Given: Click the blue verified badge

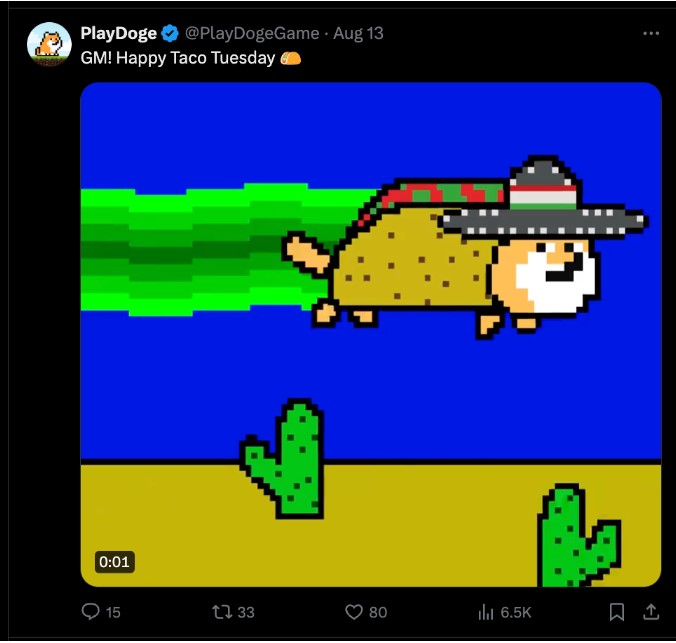Looking at the screenshot, I should pyautogui.click(x=170, y=34).
